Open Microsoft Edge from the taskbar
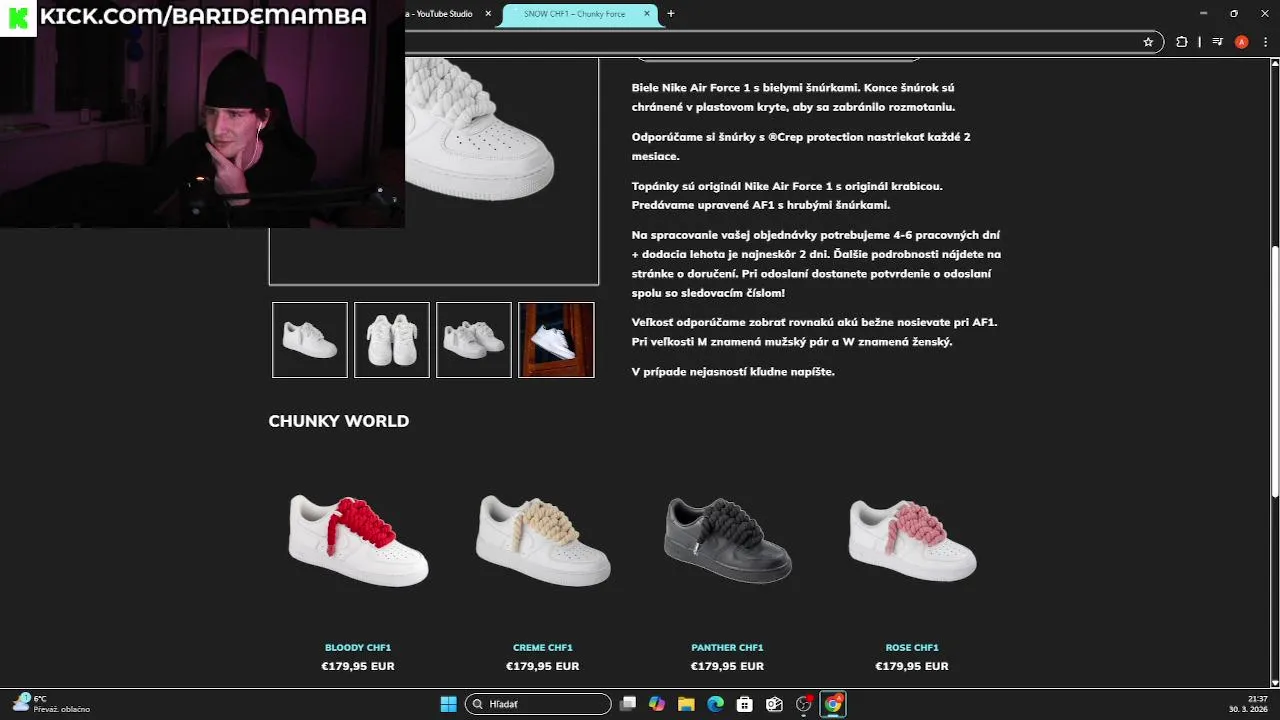1280x720 pixels. tap(716, 704)
